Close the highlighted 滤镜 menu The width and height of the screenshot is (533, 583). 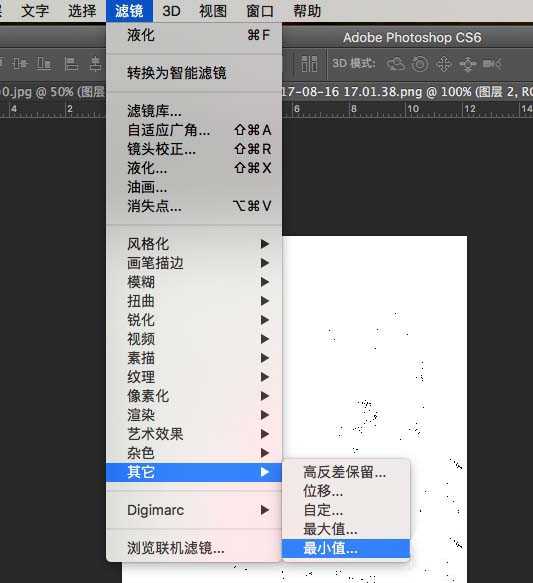pyautogui.click(x=129, y=10)
